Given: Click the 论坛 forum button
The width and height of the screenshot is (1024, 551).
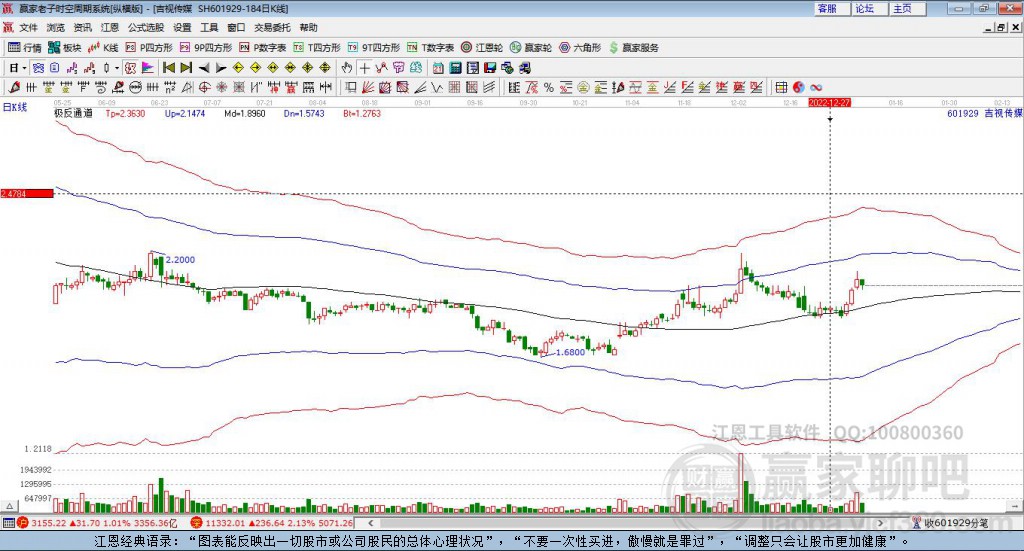Looking at the screenshot, I should (x=864, y=8).
